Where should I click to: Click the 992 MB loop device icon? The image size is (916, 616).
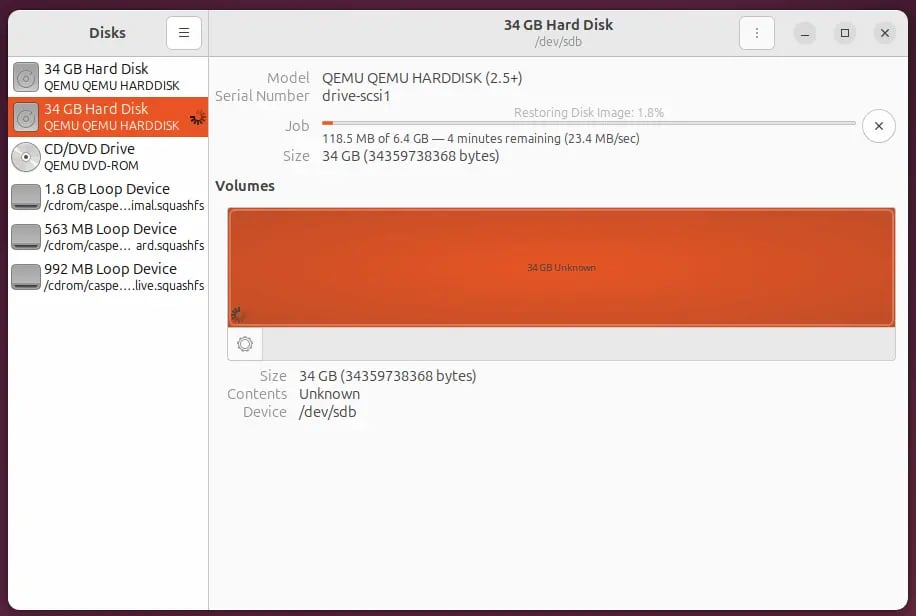(x=26, y=277)
